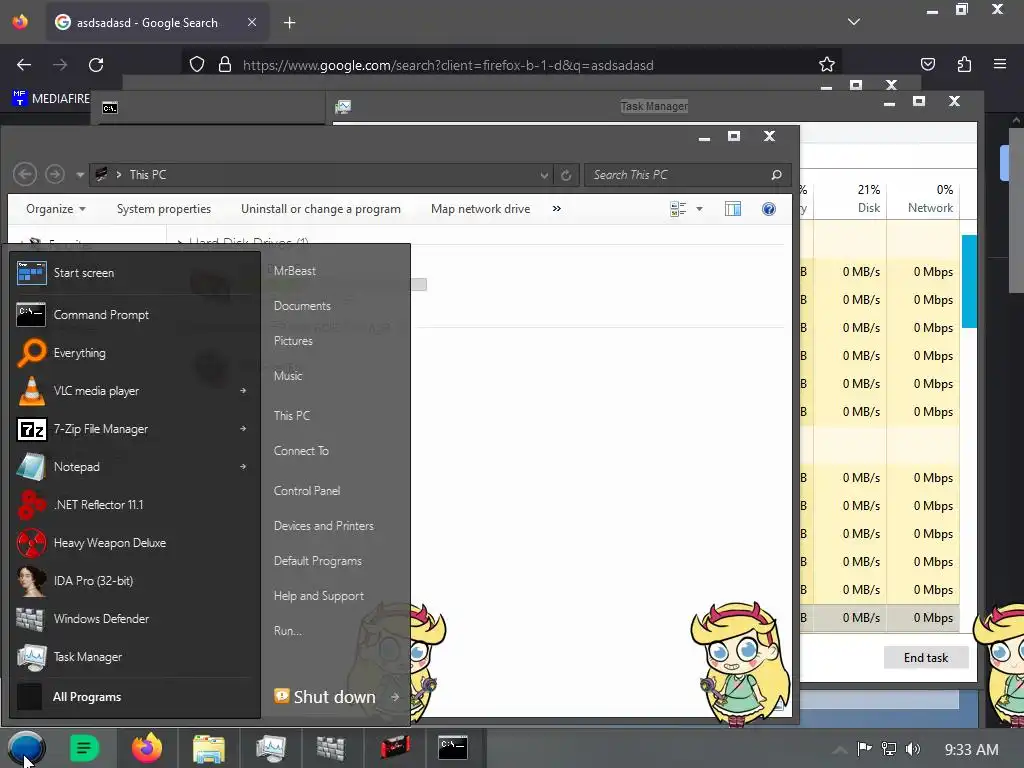
Task: Open Devices and Printers
Action: [x=324, y=526]
